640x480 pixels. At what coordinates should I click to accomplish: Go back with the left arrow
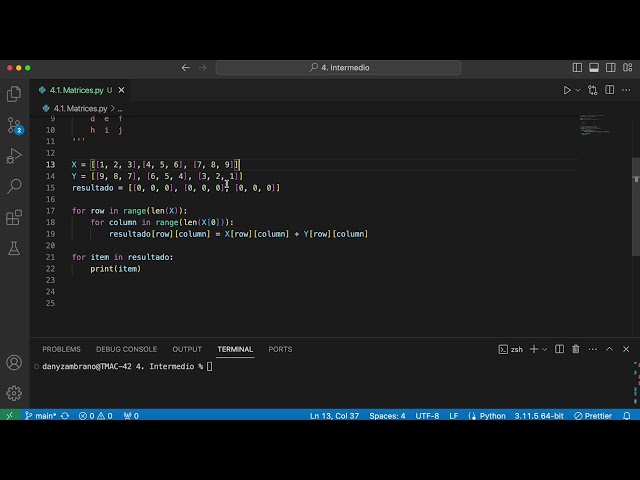(x=186, y=68)
